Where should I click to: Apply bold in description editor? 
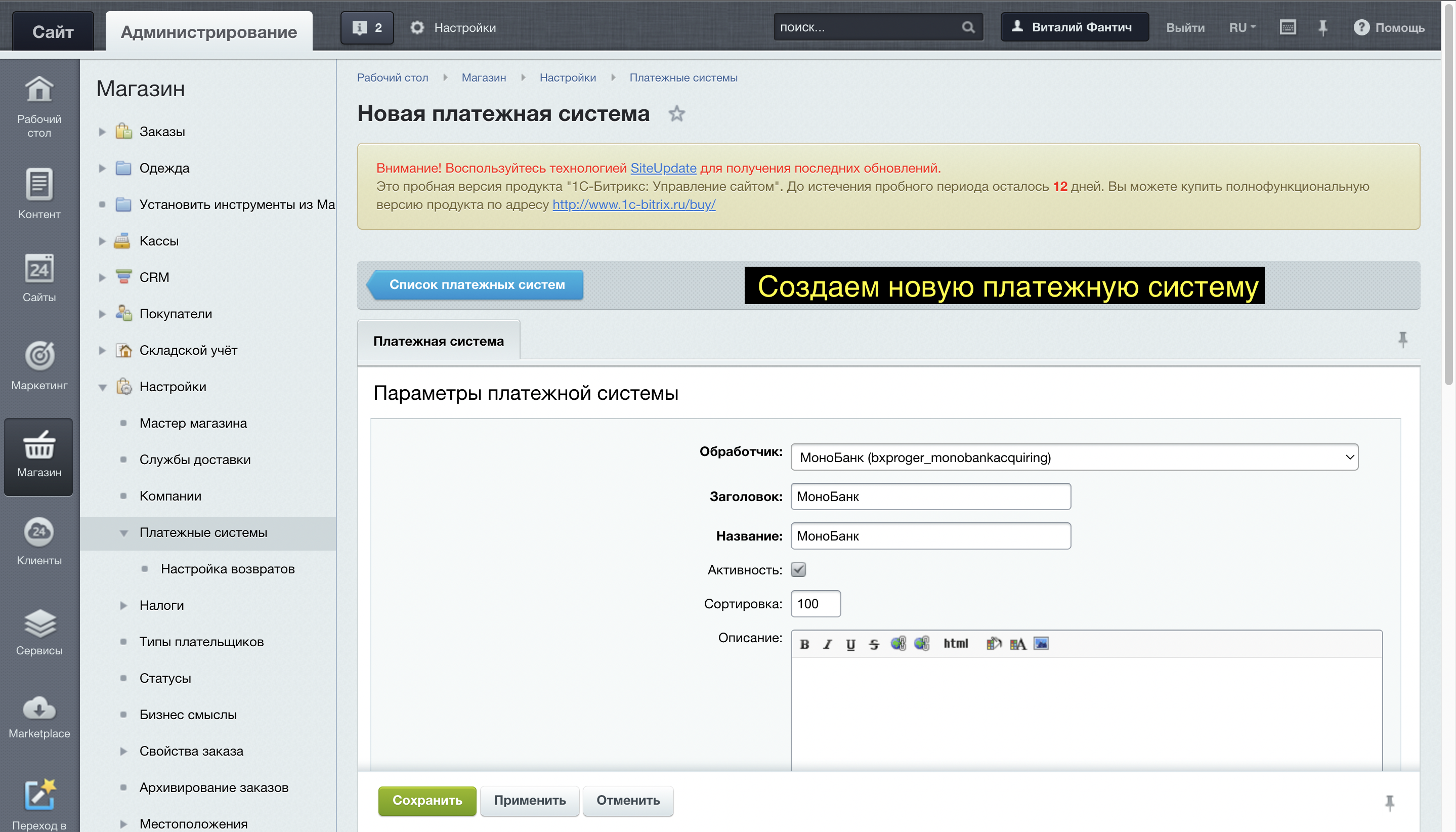click(804, 644)
